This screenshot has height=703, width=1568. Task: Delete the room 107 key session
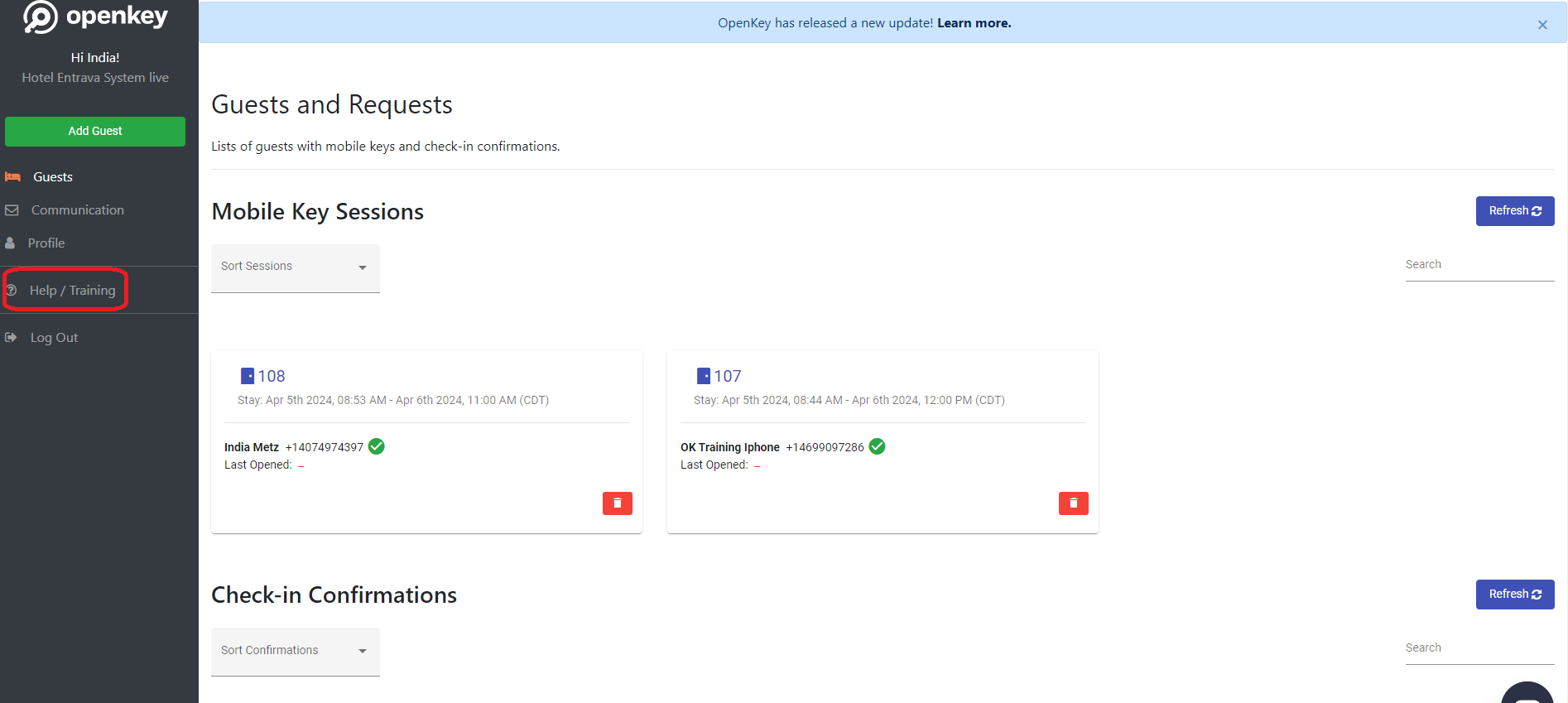pos(1074,503)
